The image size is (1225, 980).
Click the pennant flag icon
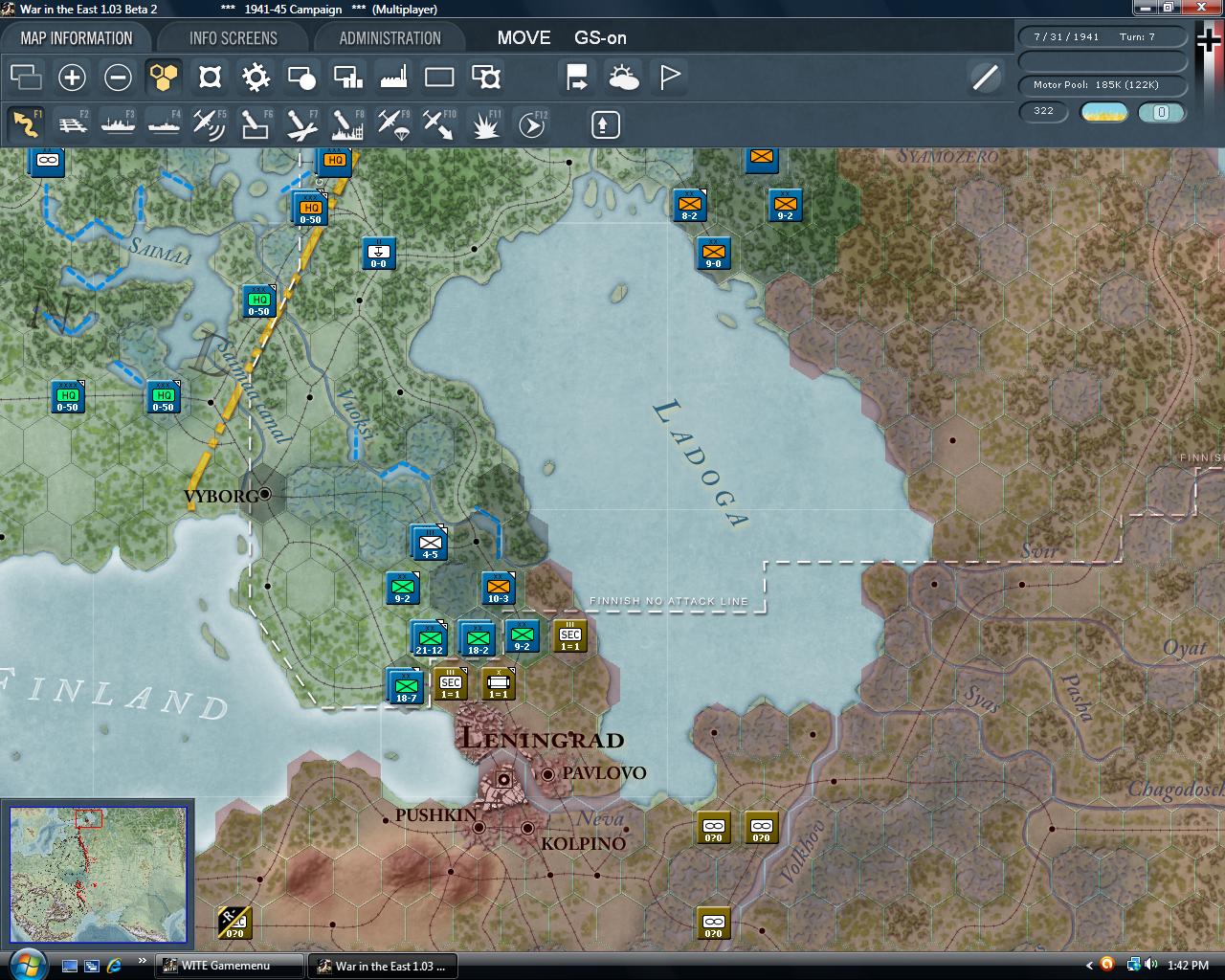click(x=670, y=77)
